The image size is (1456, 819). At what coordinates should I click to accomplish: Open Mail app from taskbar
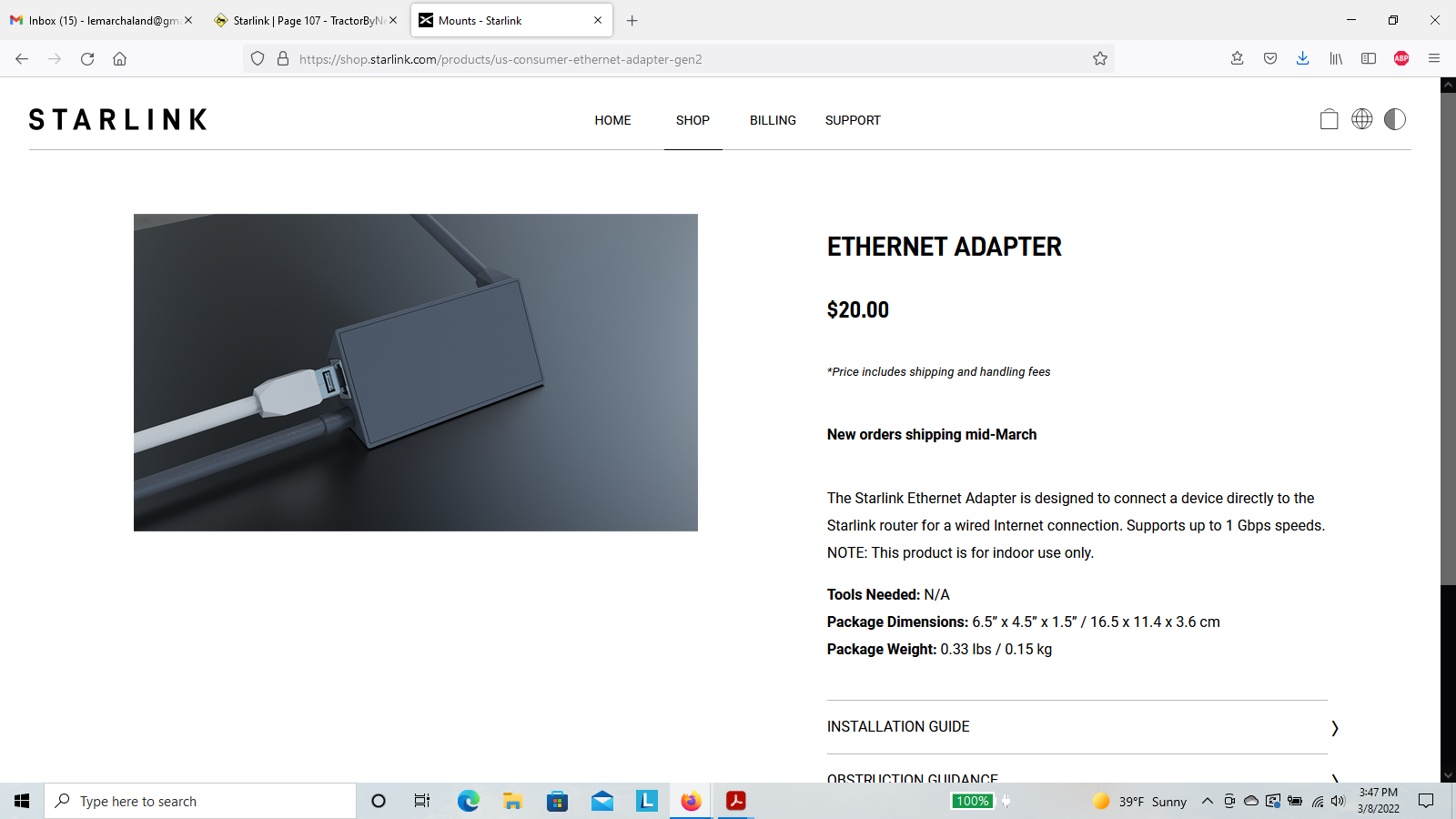[x=602, y=801]
